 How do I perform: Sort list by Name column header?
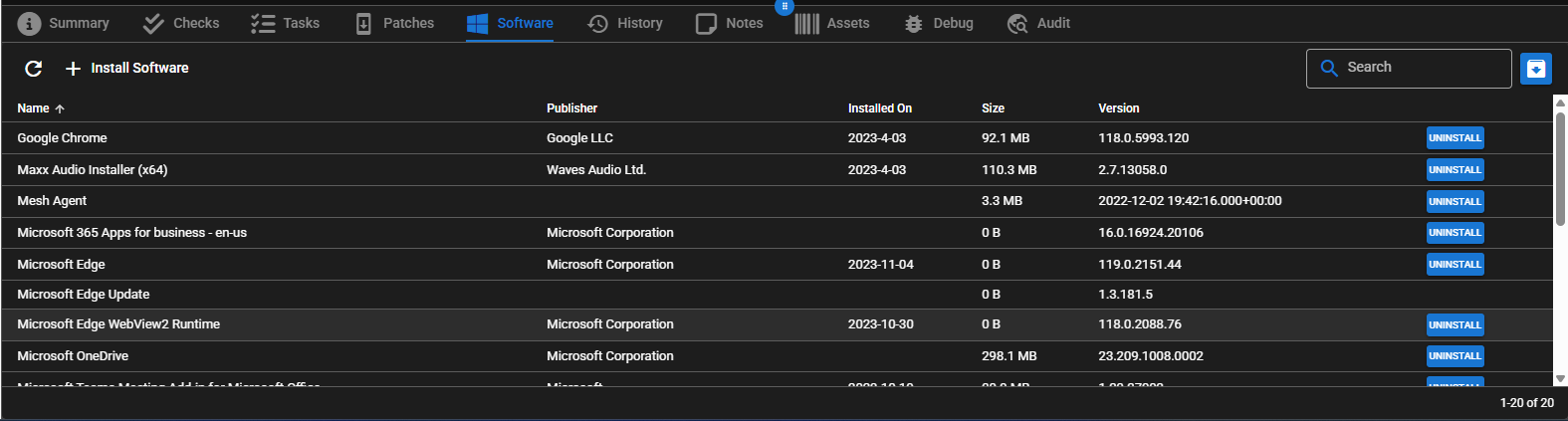[33, 108]
